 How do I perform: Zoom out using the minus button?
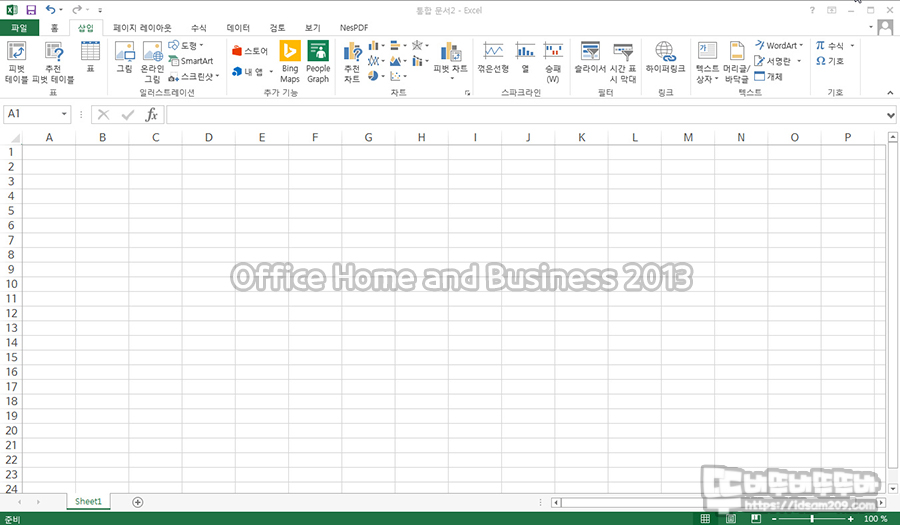tap(774, 519)
